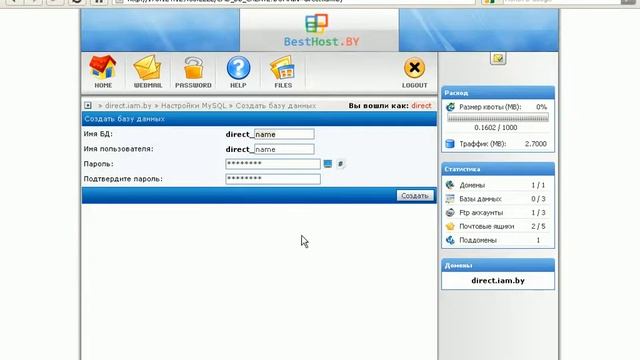This screenshot has width=640, height=360.
Task: Click the Почтовые ящики icon
Action: (450, 226)
